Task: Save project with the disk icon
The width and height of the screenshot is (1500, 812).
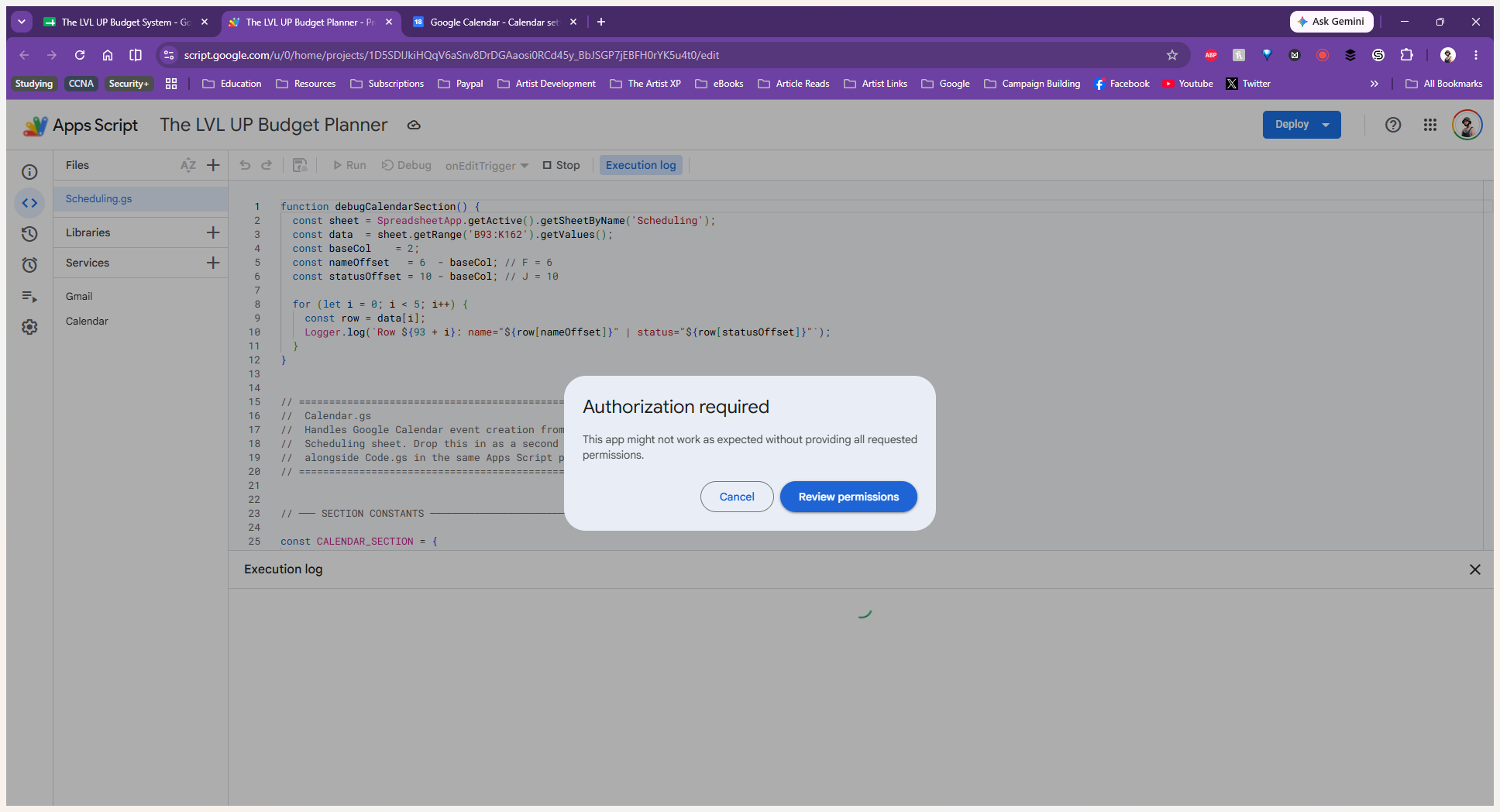Action: pyautogui.click(x=300, y=165)
